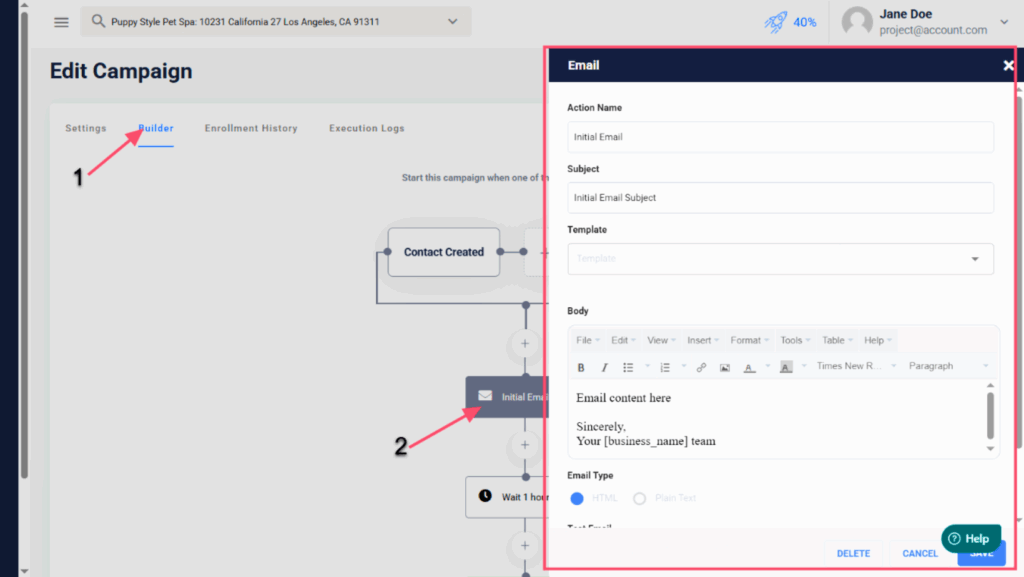Select the Plain Text email type

tap(640, 498)
